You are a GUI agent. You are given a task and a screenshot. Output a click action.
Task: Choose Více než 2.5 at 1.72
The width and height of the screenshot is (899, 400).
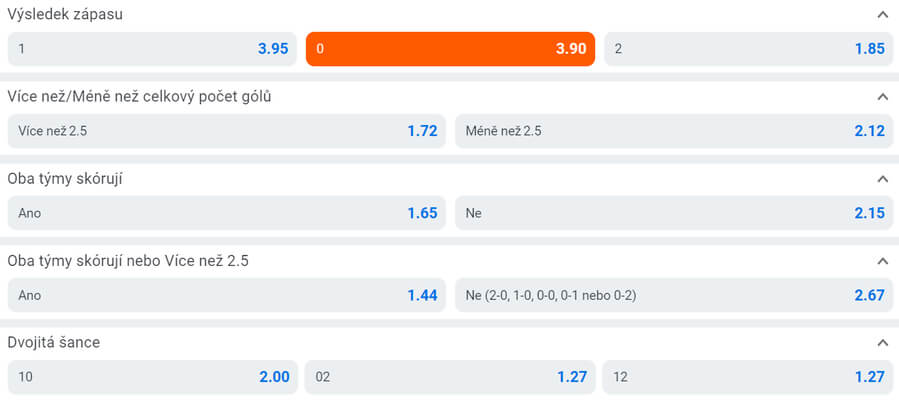click(x=226, y=131)
